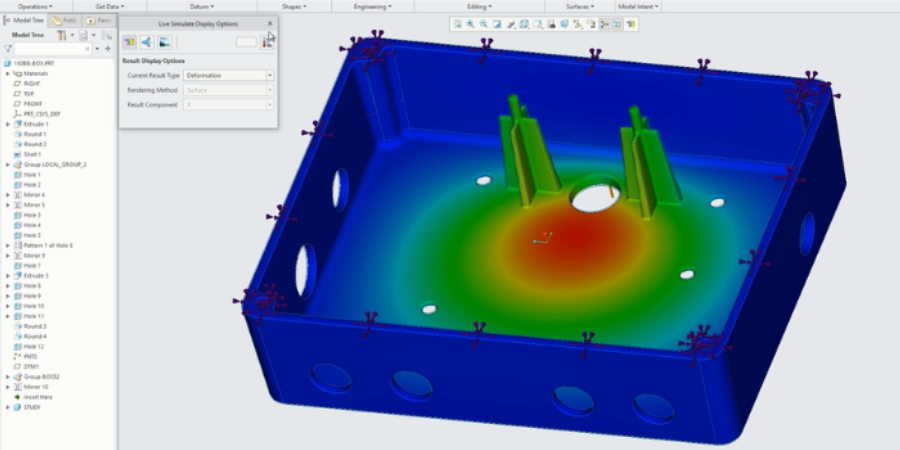Click the model tree settings hammer icon
The height and width of the screenshot is (450, 900).
coord(62,35)
